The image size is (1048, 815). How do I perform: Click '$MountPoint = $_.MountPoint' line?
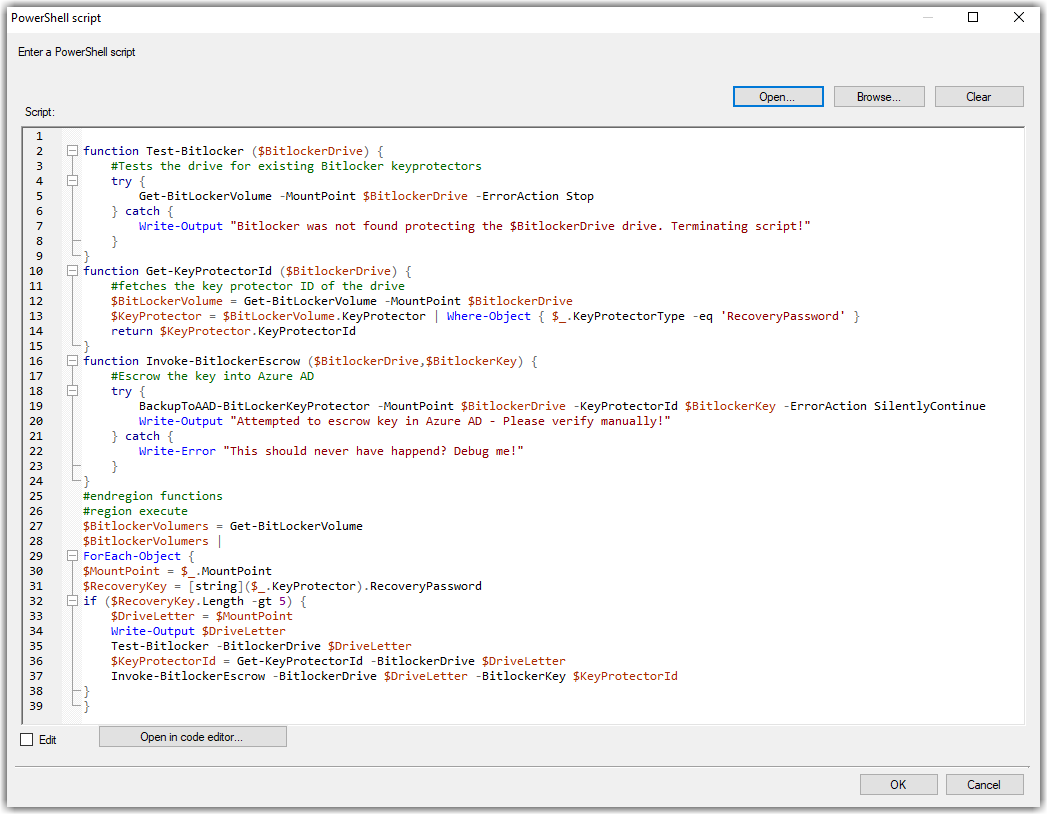[x=177, y=571]
